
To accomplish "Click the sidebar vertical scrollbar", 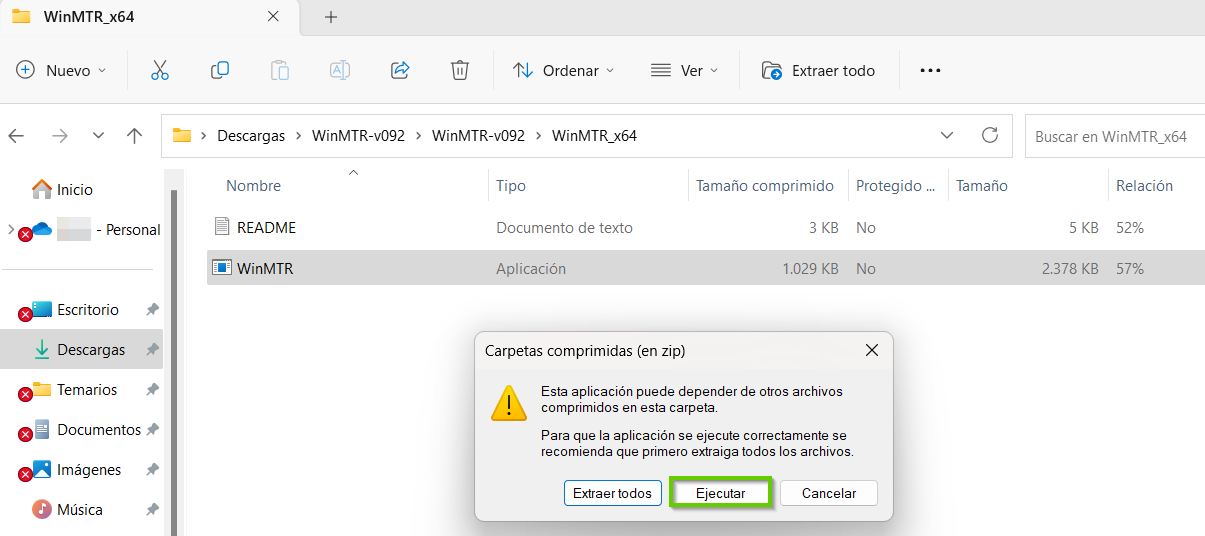I will click(x=174, y=360).
